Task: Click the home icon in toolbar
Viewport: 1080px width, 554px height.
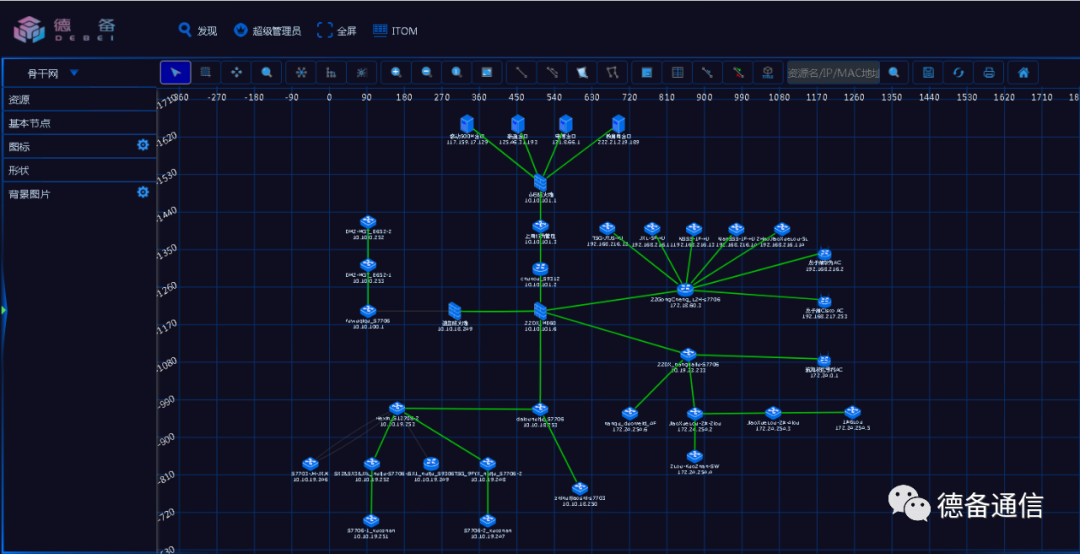Action: tap(1024, 72)
